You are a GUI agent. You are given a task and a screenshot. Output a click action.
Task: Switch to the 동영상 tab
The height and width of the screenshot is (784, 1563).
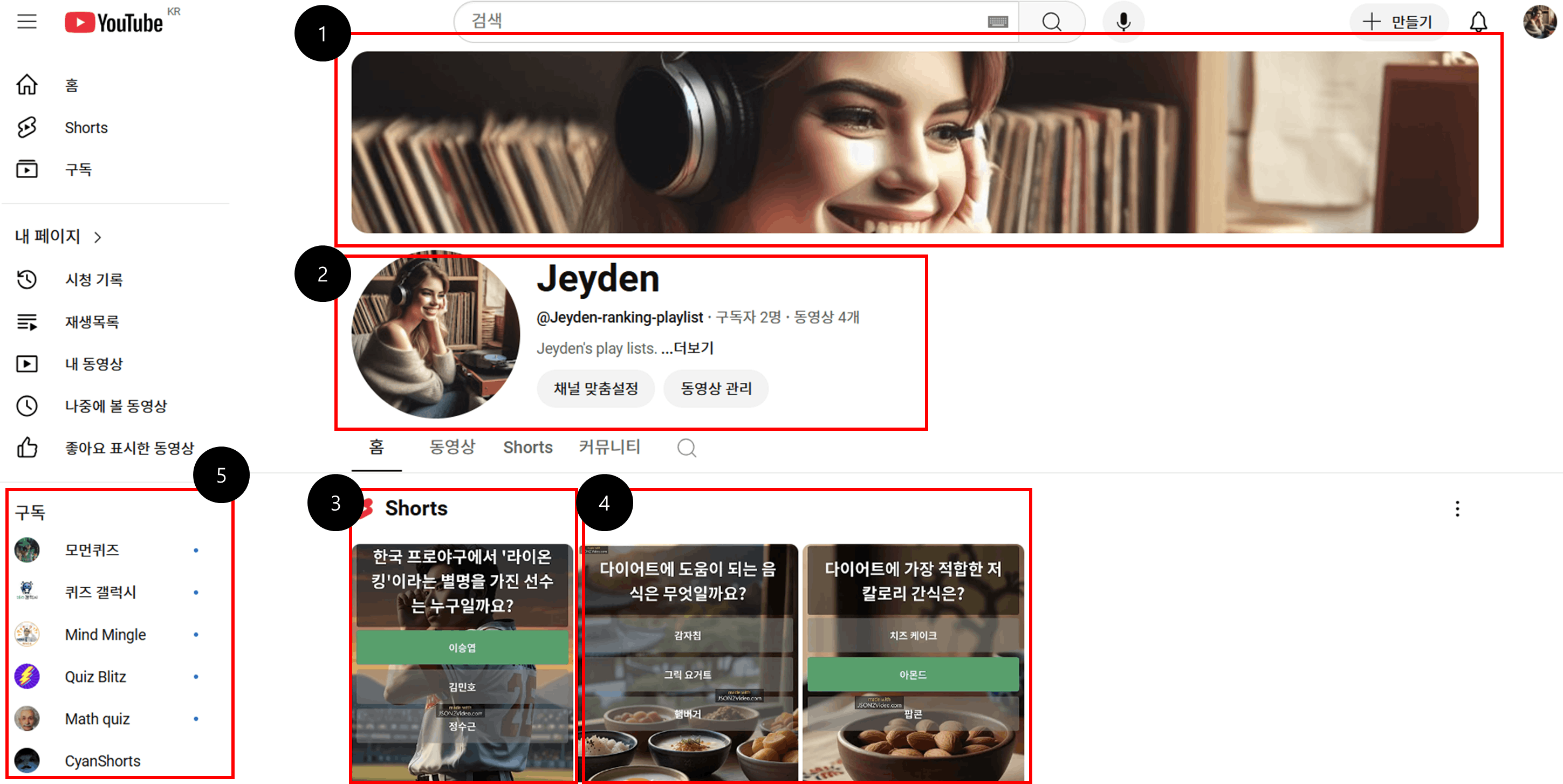coord(452,447)
